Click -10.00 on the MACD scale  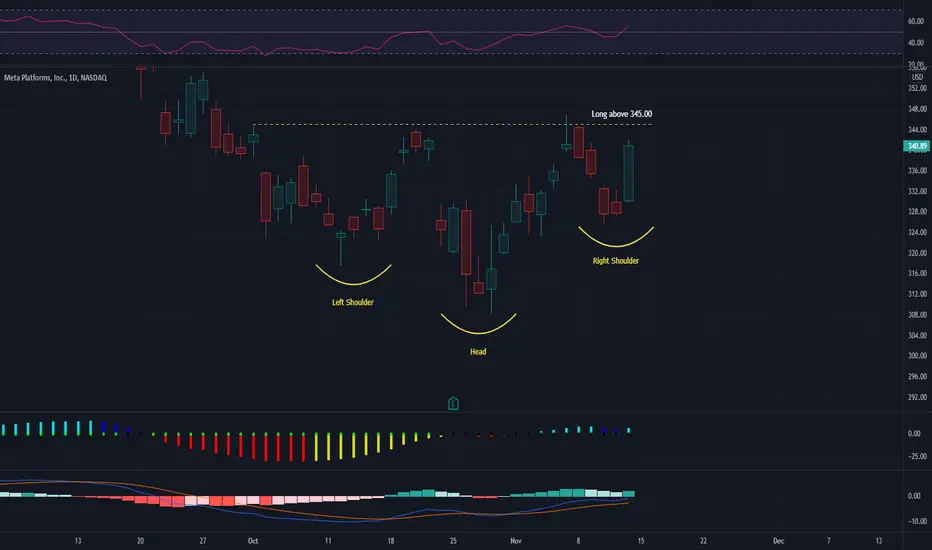click(917, 521)
